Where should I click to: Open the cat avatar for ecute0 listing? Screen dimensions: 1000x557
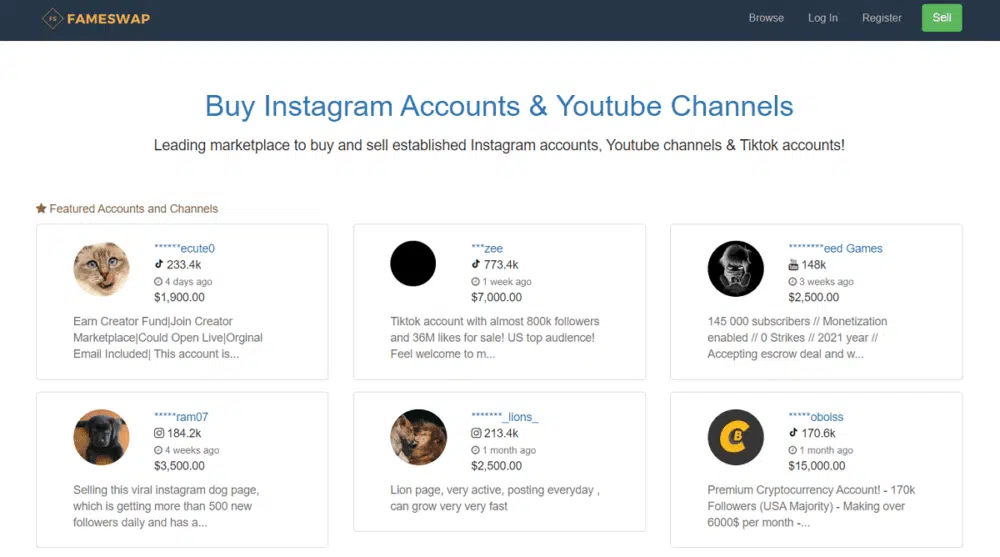[101, 269]
